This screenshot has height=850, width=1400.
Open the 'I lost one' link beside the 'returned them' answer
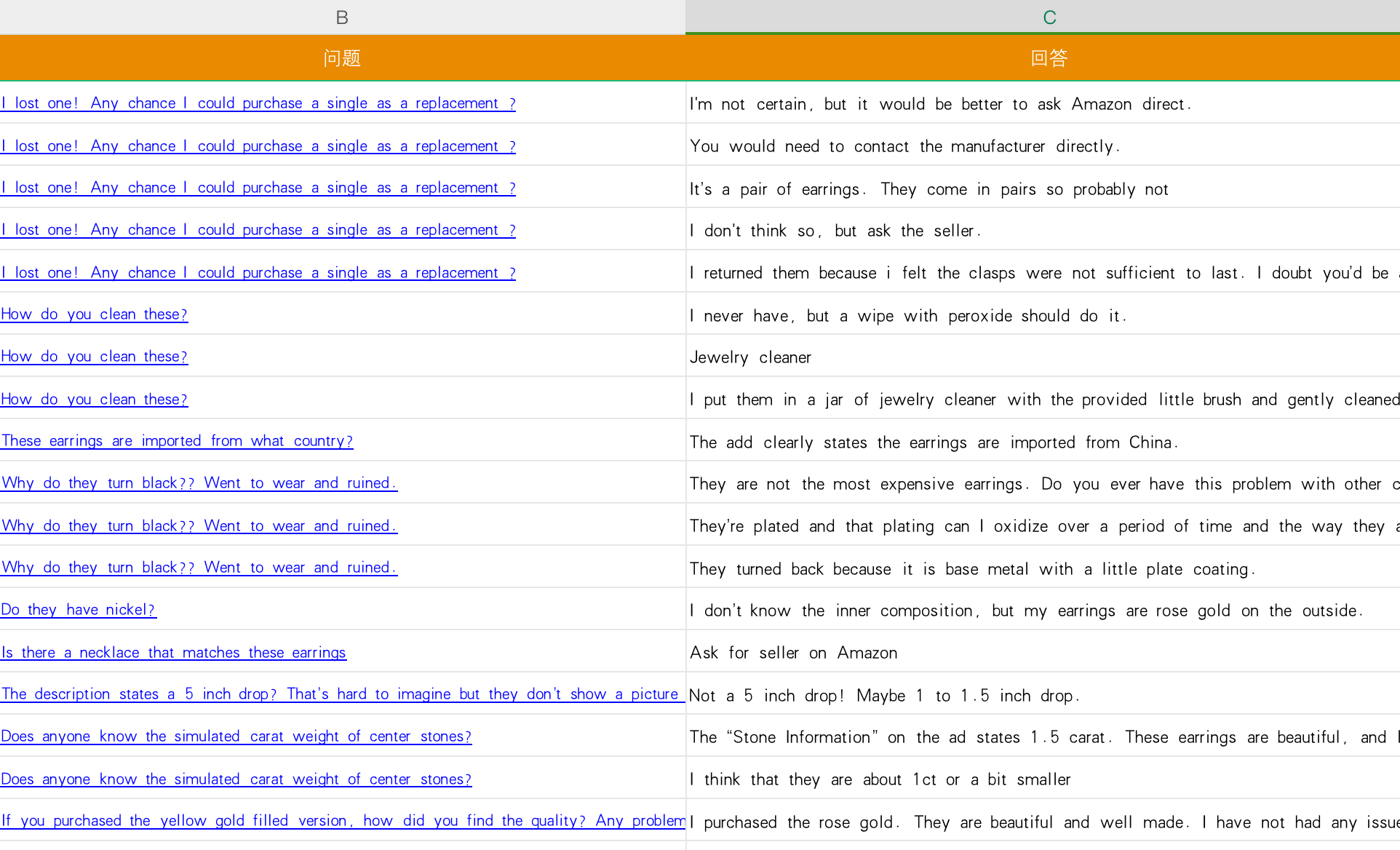pyautogui.click(x=258, y=273)
